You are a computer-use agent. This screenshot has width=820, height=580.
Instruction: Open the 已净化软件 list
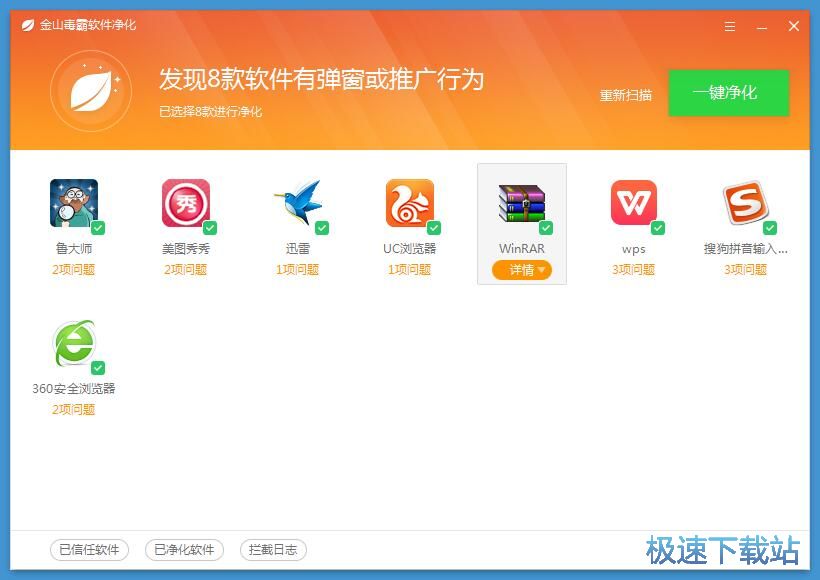point(184,550)
